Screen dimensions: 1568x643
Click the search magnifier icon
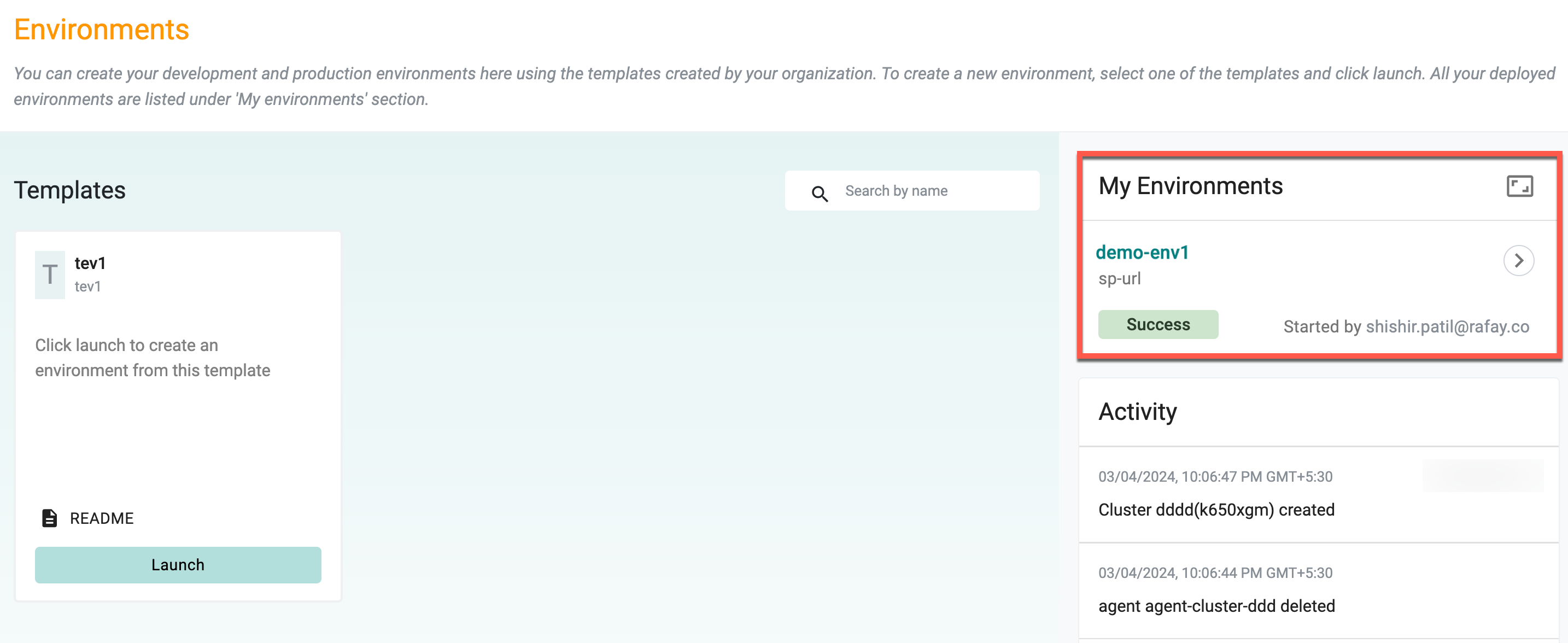(820, 194)
